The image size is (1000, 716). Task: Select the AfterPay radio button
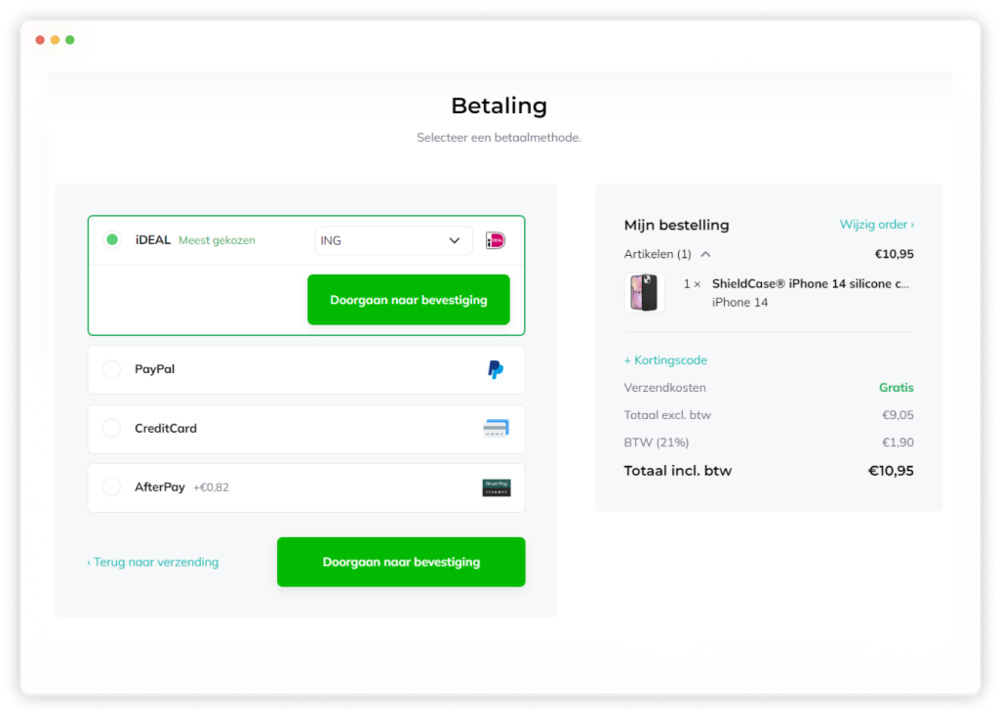[112, 487]
